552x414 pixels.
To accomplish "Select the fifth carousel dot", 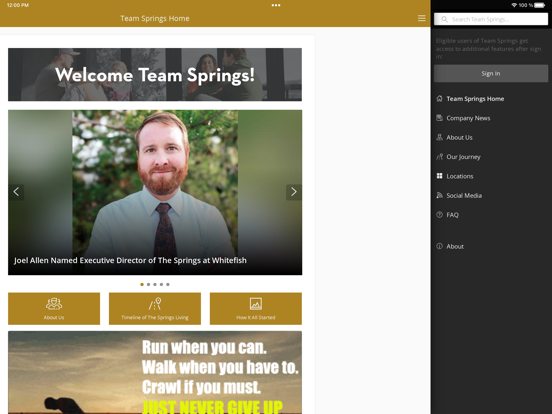I will pyautogui.click(x=168, y=284).
